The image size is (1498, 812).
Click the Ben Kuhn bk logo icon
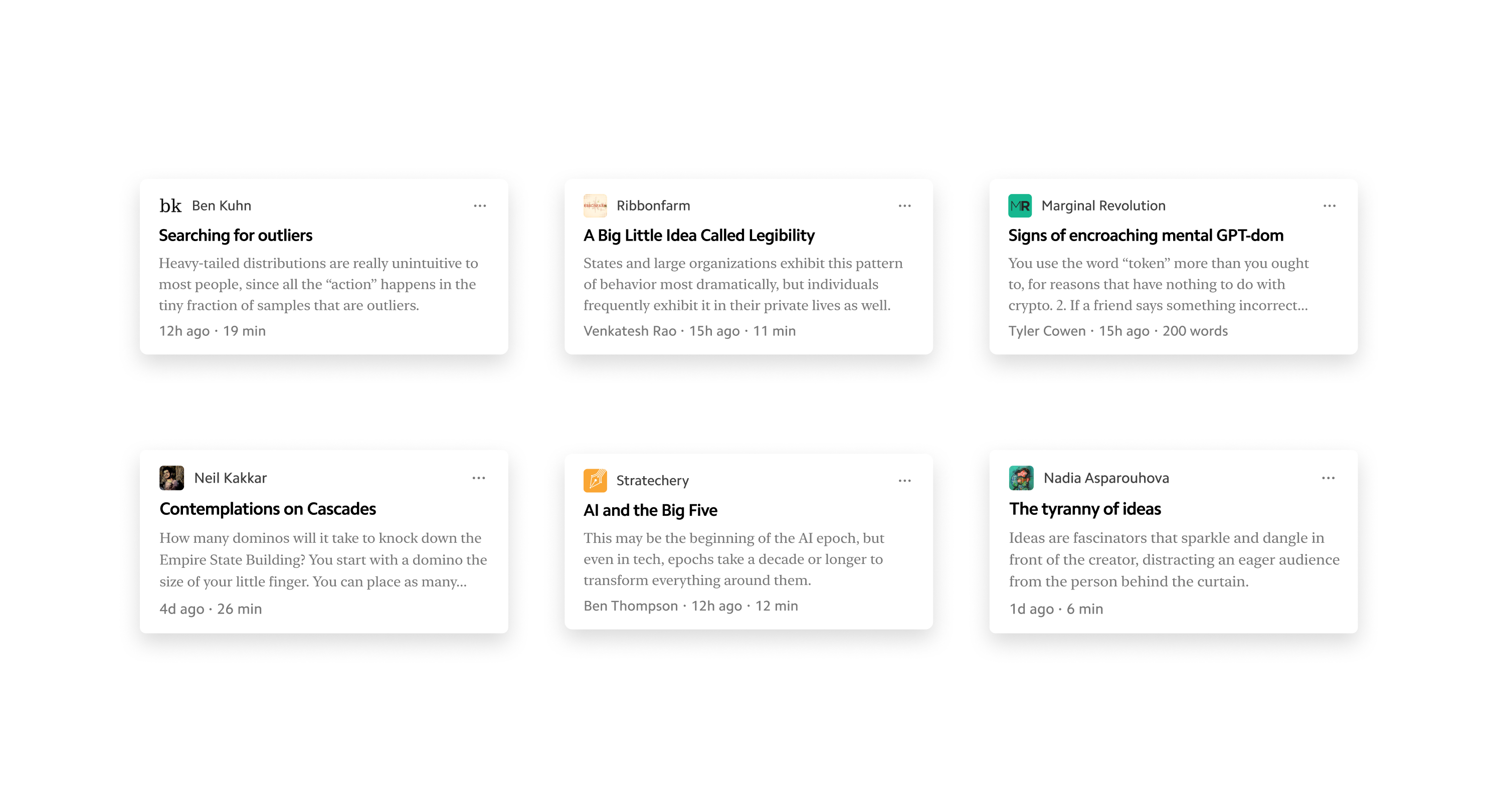(170, 206)
